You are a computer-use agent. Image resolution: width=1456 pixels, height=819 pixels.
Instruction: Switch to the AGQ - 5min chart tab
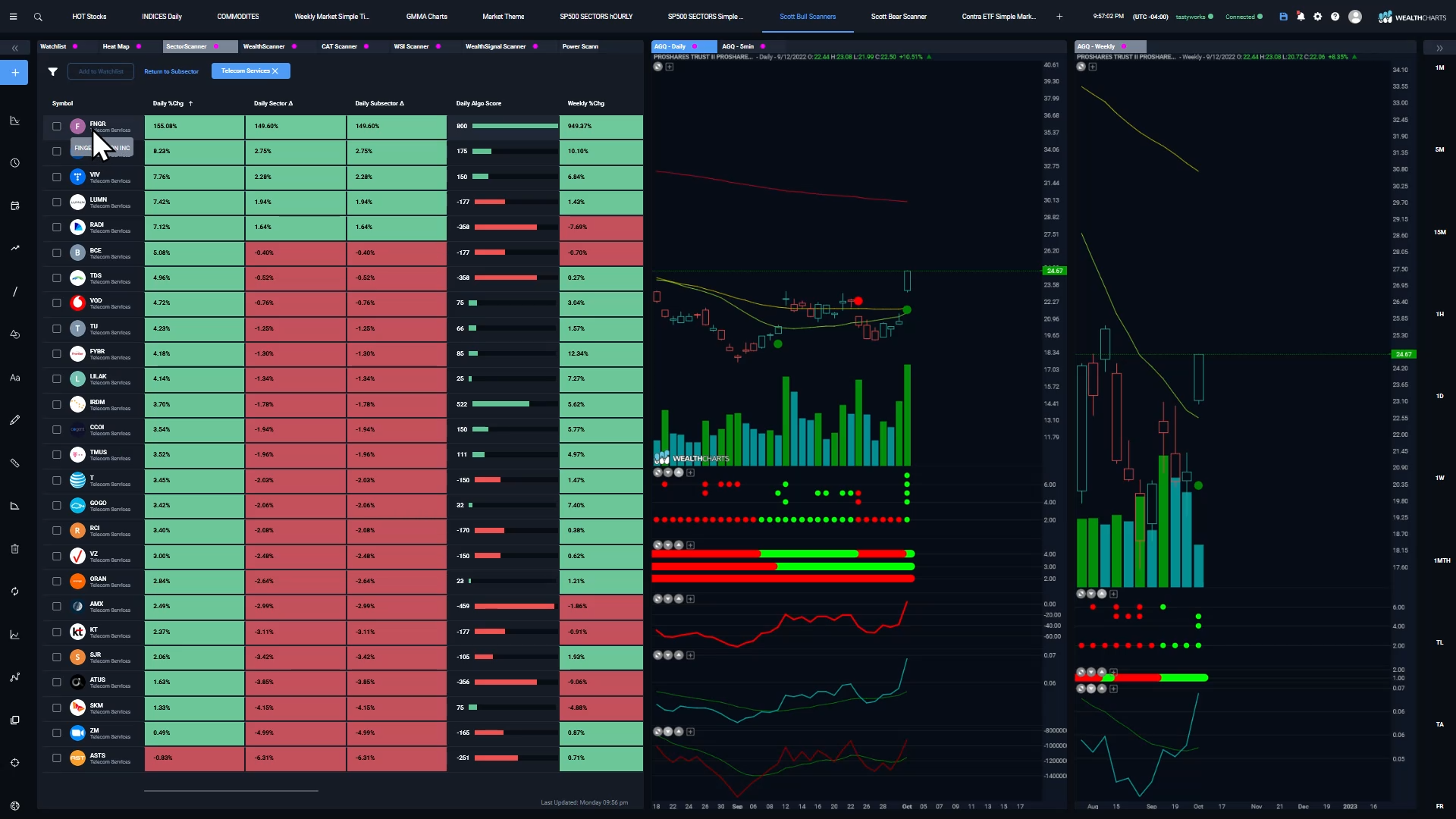coord(738,46)
